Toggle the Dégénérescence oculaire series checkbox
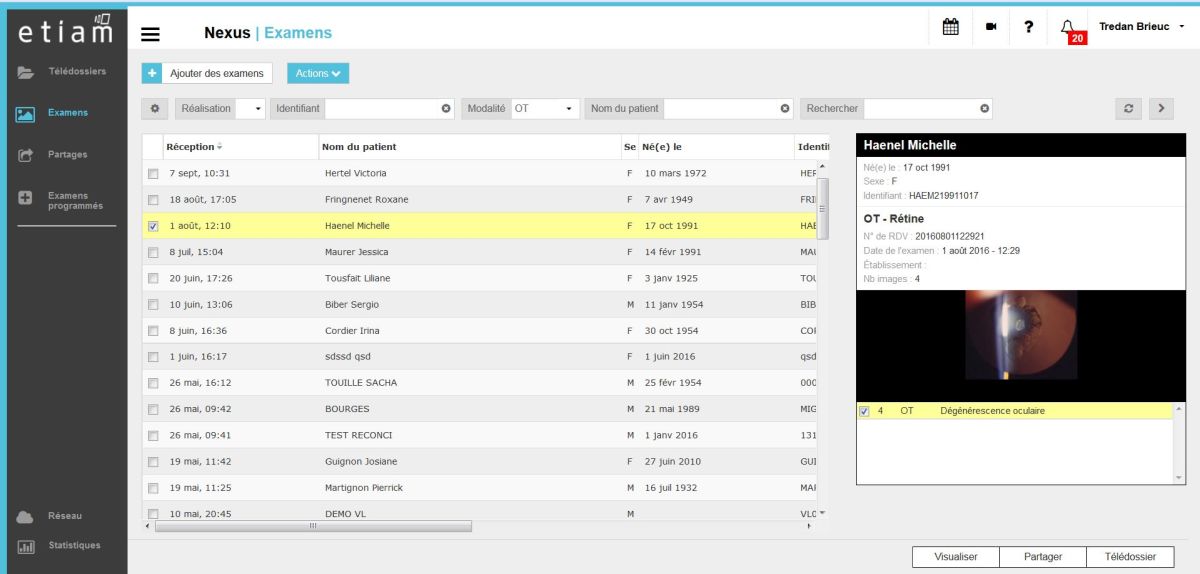 [865, 411]
